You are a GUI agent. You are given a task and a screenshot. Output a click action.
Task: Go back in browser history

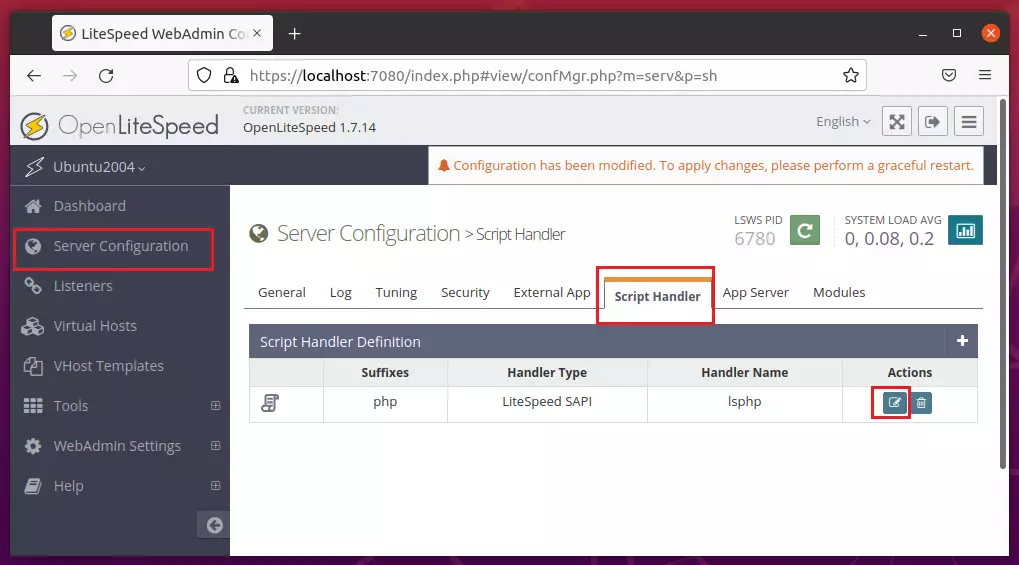click(34, 75)
